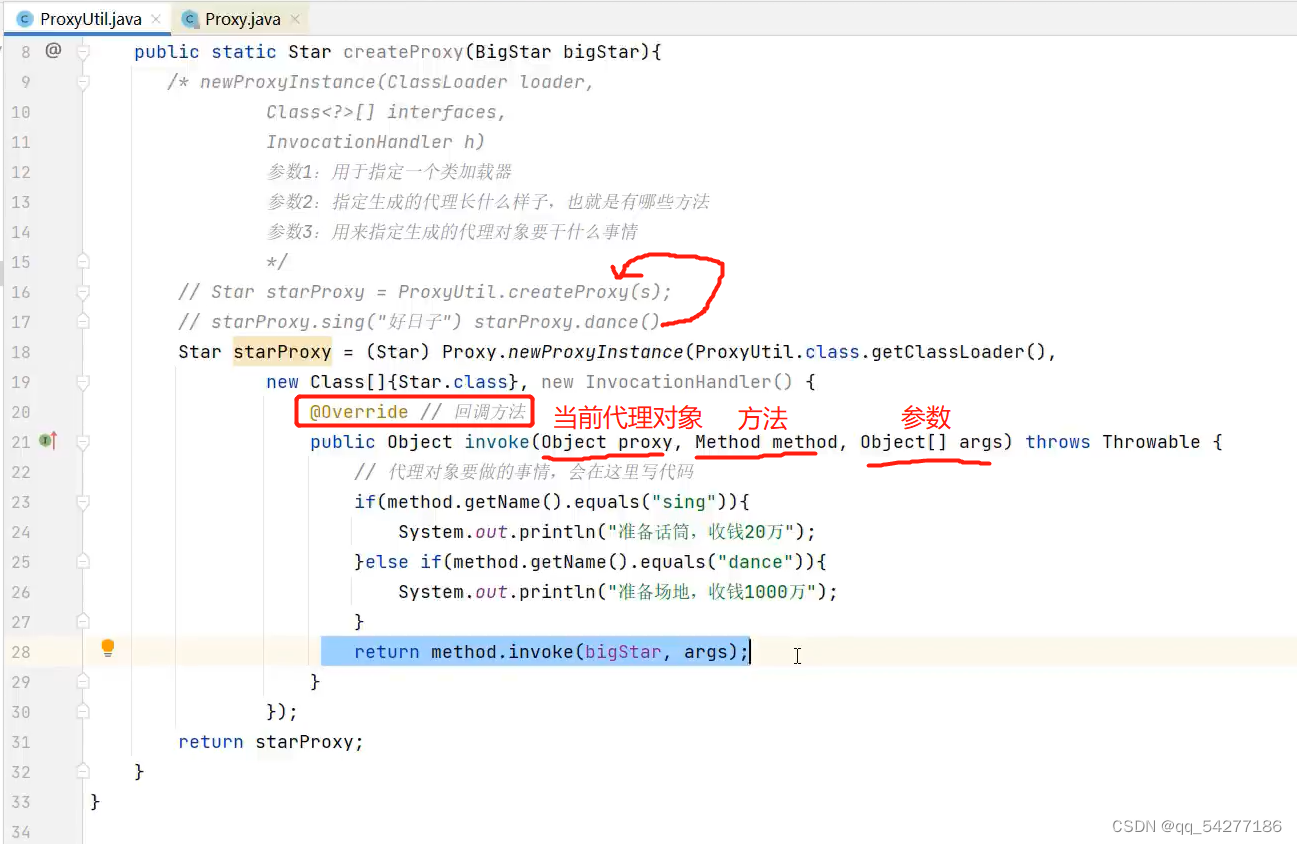Click the highlighted starProxy variable on line 18
The width and height of the screenshot is (1297, 844).
pyautogui.click(x=282, y=352)
